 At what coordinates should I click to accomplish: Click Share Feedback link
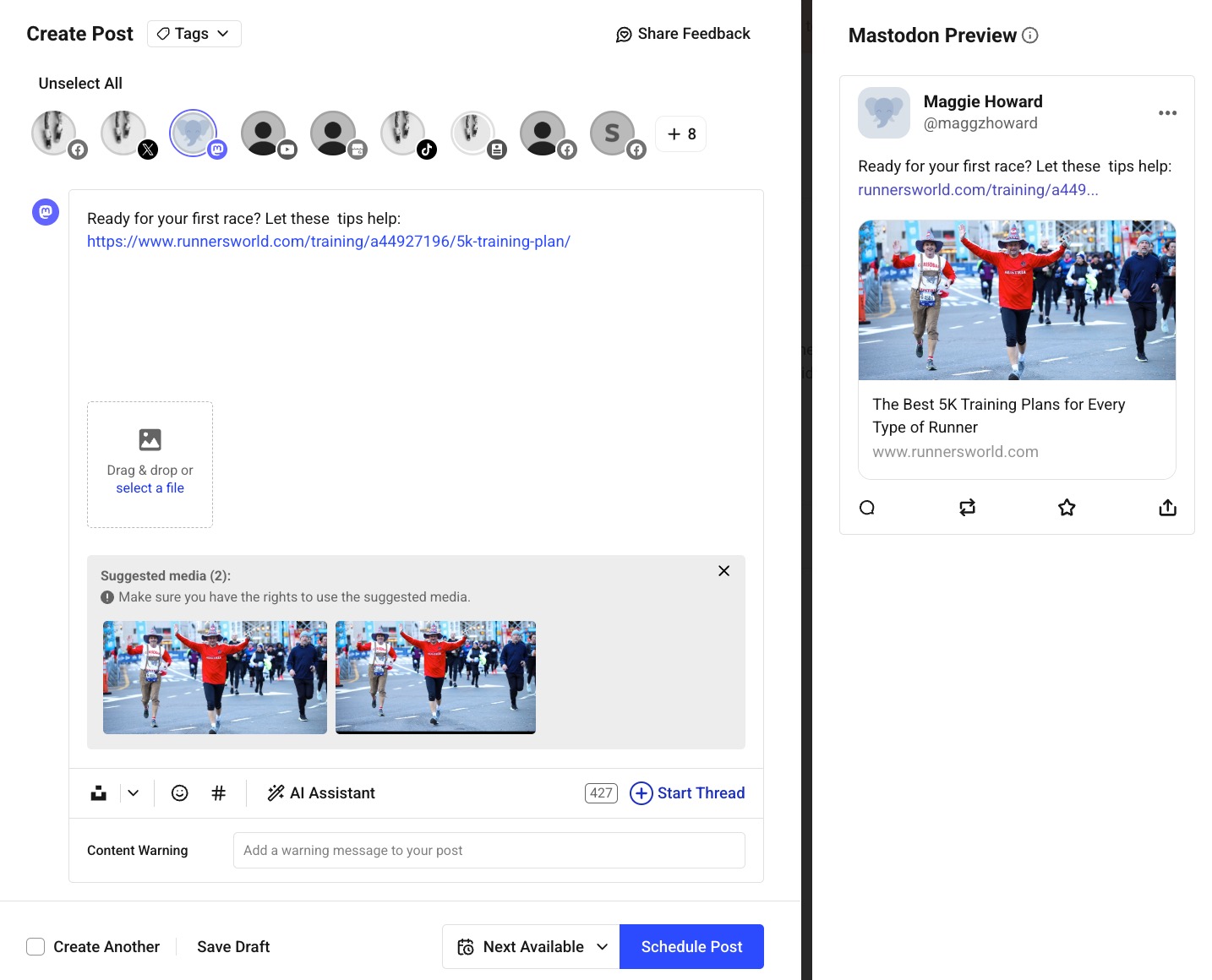coord(683,34)
